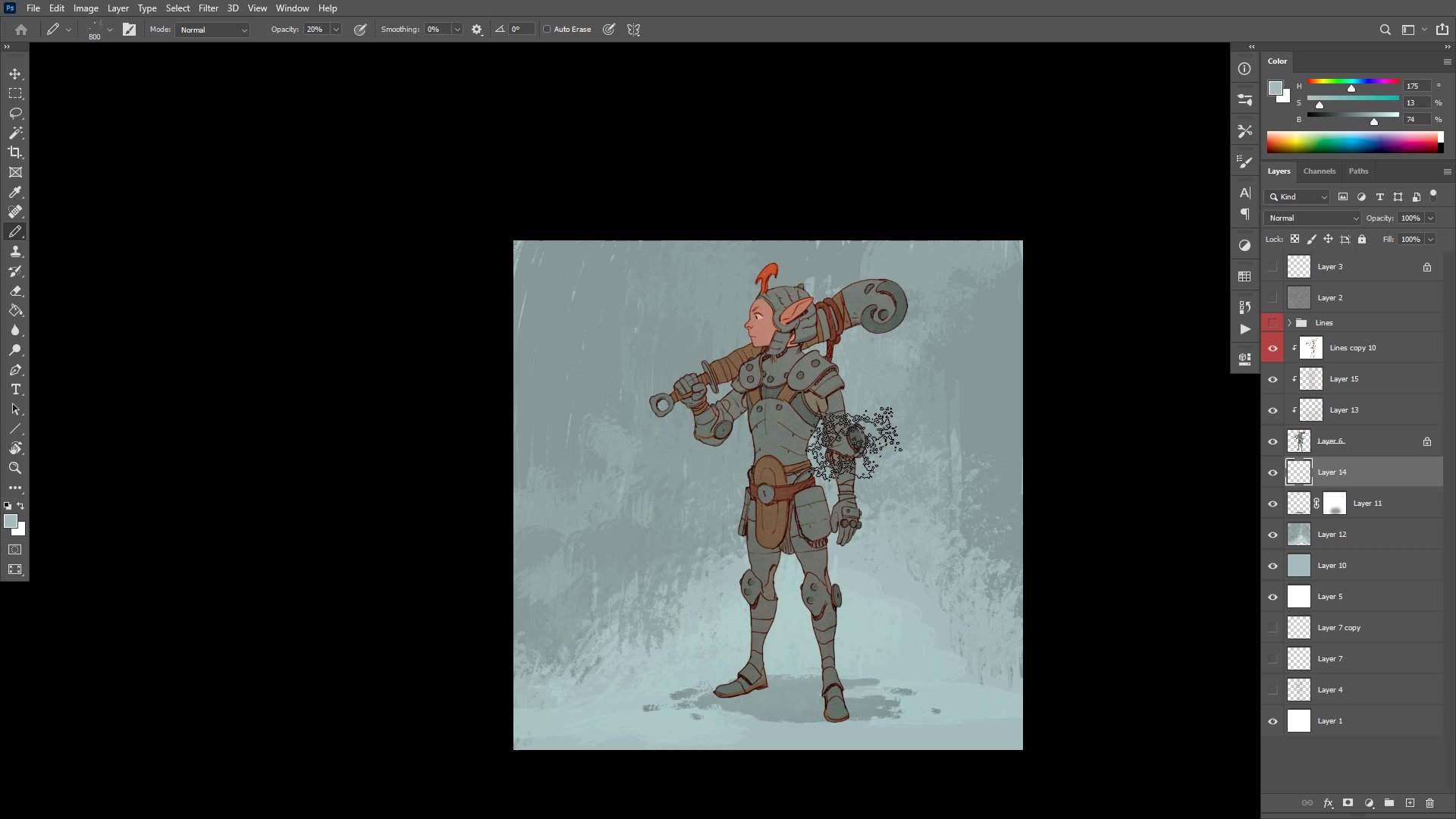The image size is (1456, 819).
Task: Expand the Lines group folder
Action: tap(1289, 323)
